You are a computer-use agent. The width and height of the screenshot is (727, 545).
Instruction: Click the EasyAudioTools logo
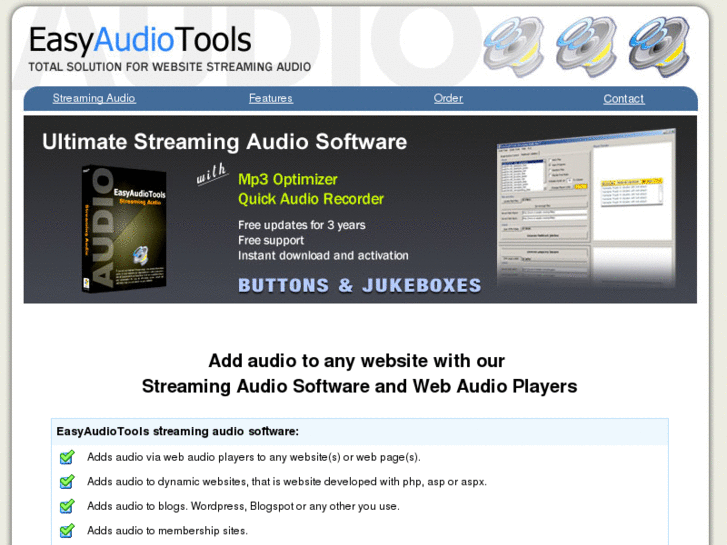pyautogui.click(x=140, y=40)
